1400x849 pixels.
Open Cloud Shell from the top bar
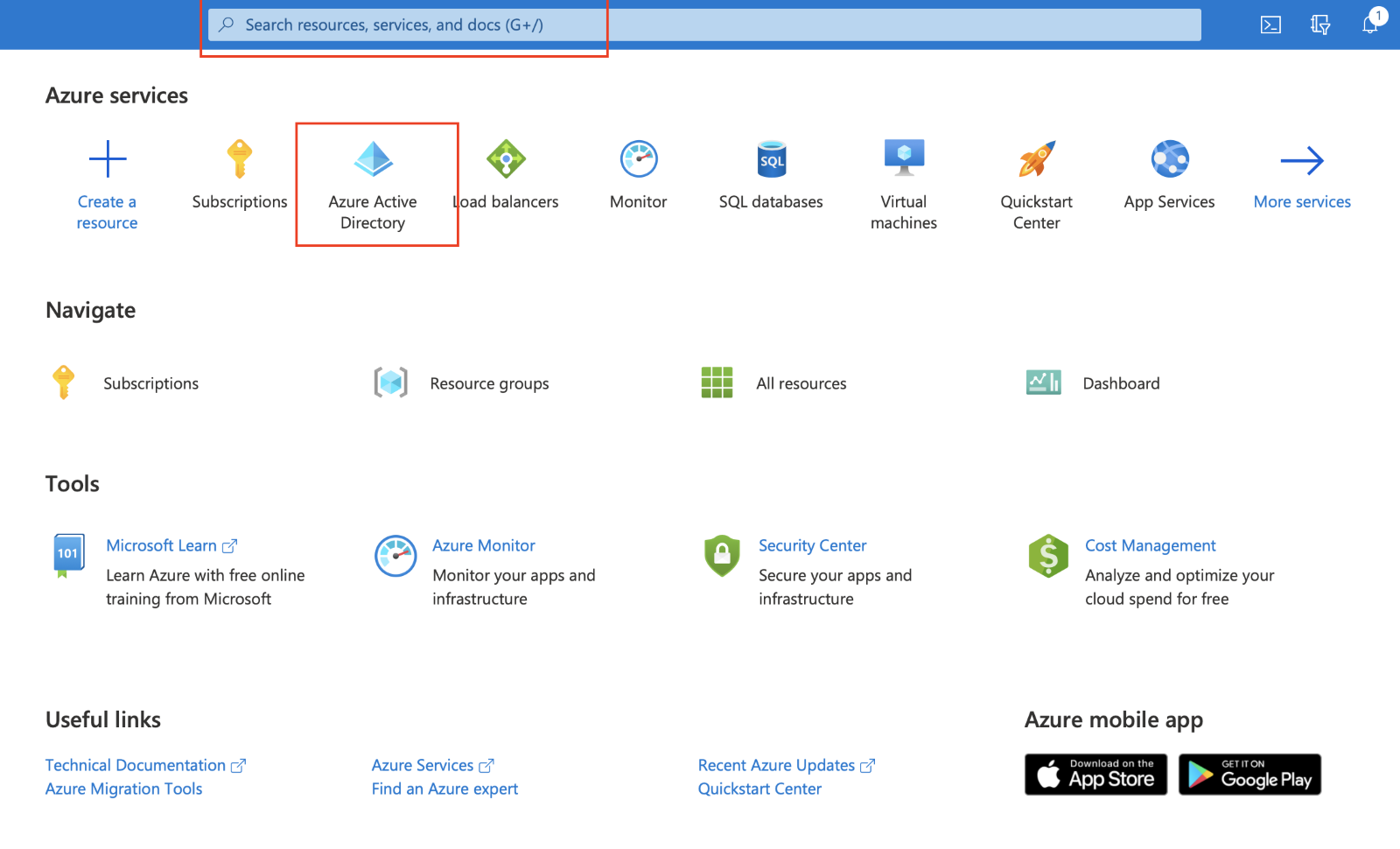(x=1270, y=25)
